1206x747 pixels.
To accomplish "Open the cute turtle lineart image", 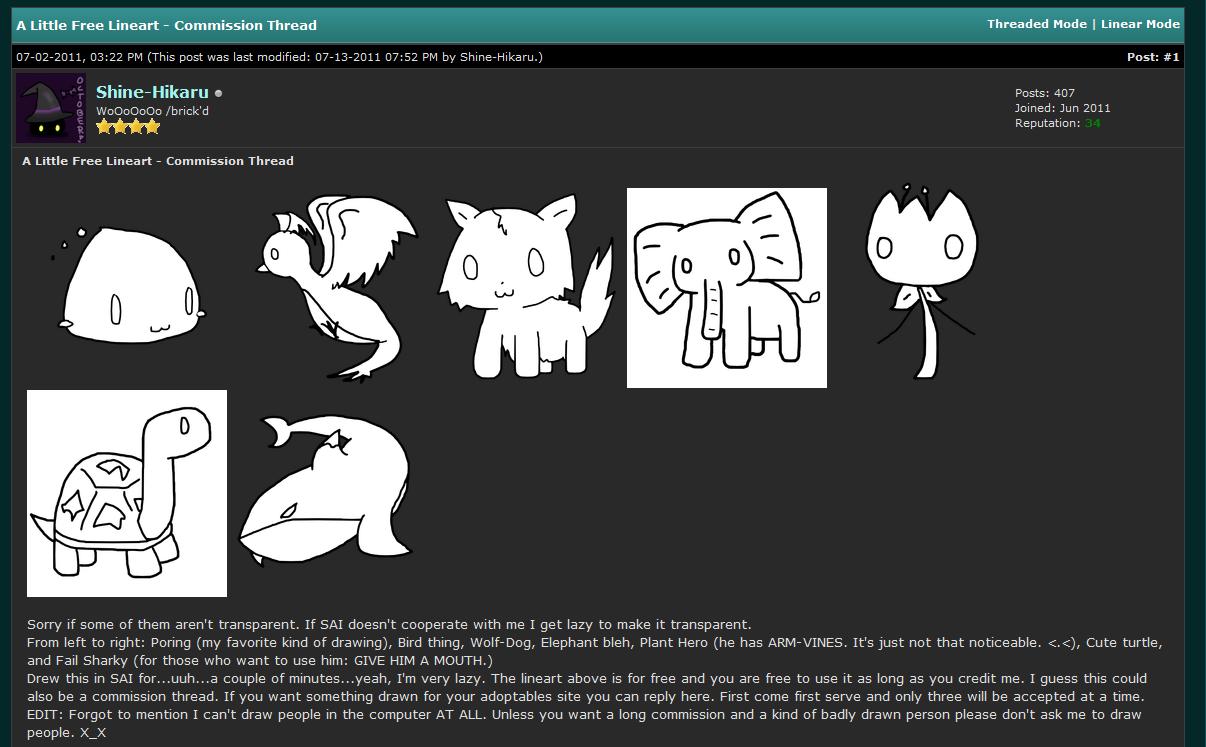I will [x=127, y=493].
